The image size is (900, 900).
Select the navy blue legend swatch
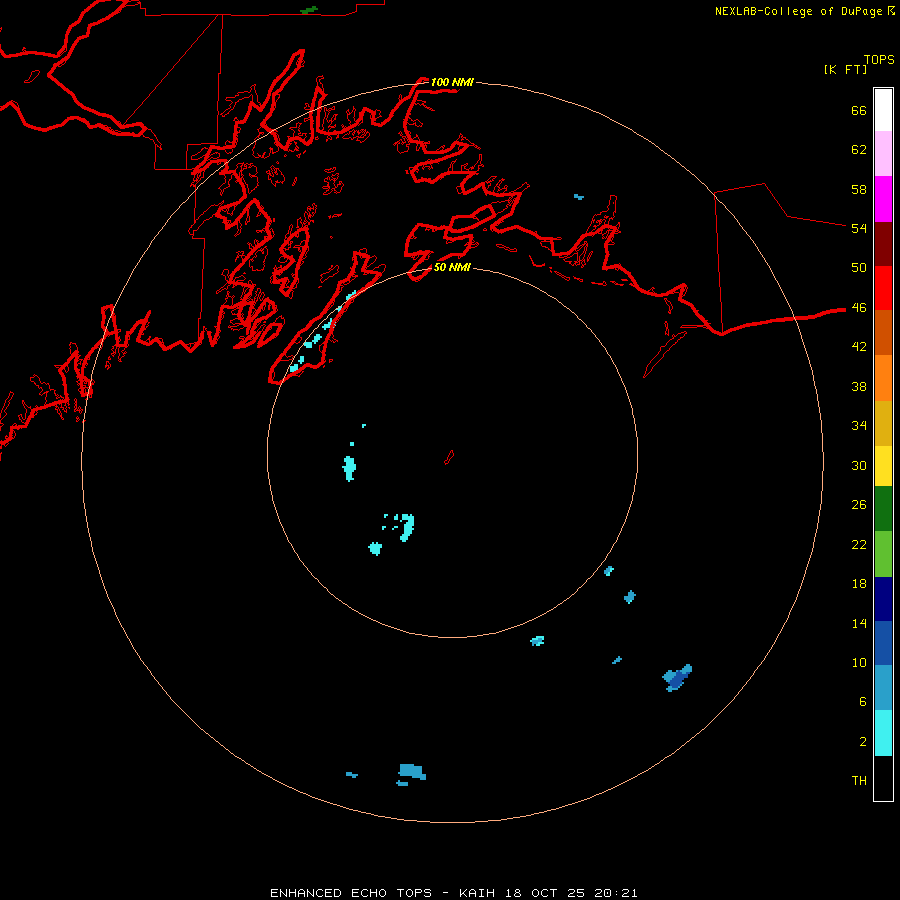(883, 599)
